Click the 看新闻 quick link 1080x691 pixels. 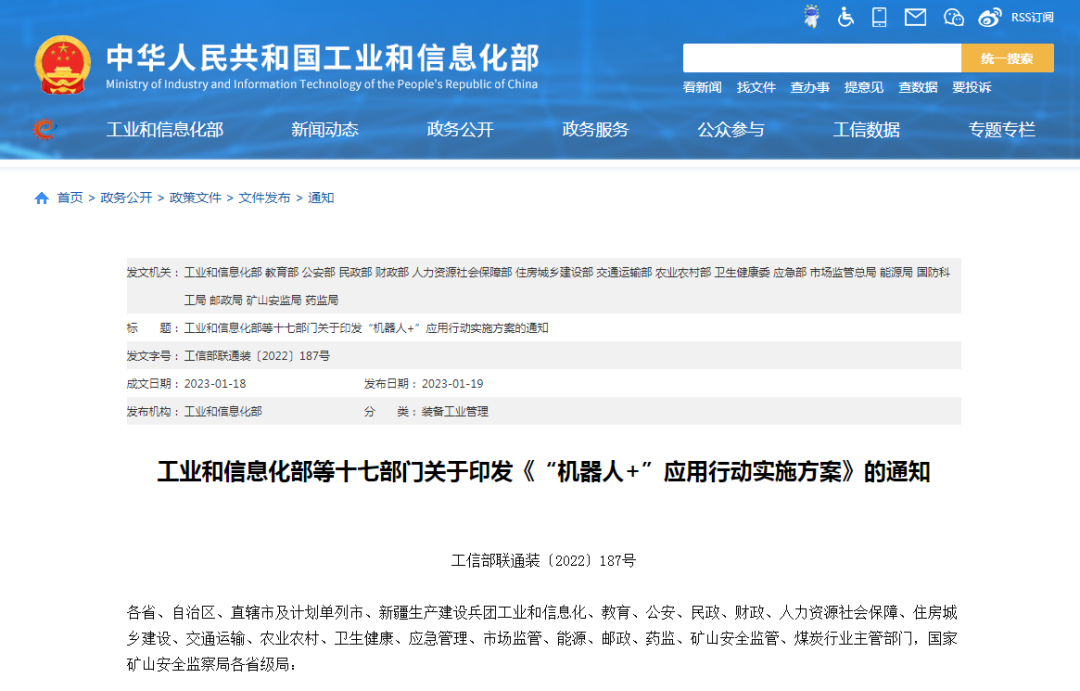[x=701, y=87]
